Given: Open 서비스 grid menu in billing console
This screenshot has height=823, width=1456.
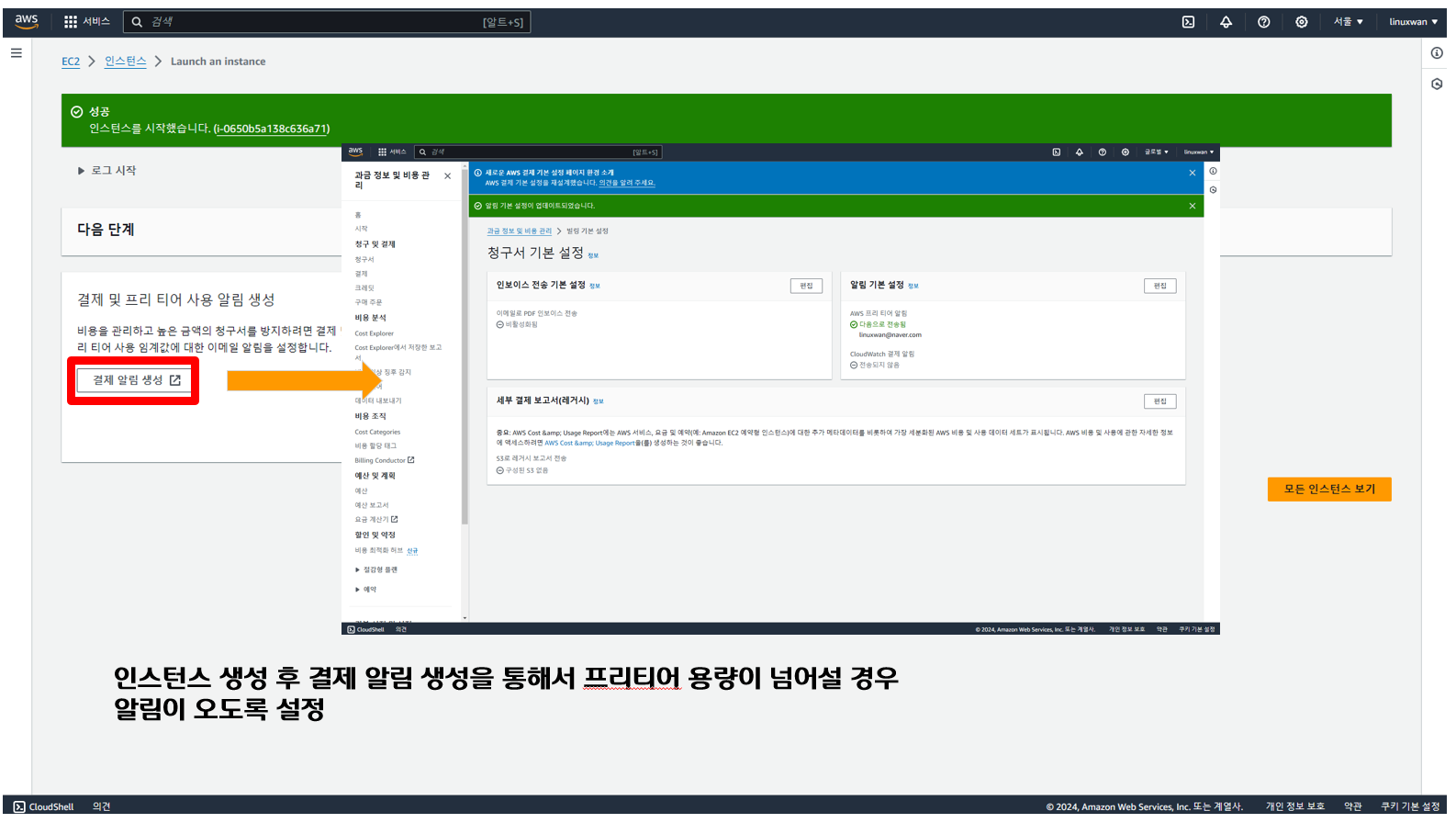Looking at the screenshot, I should (392, 152).
